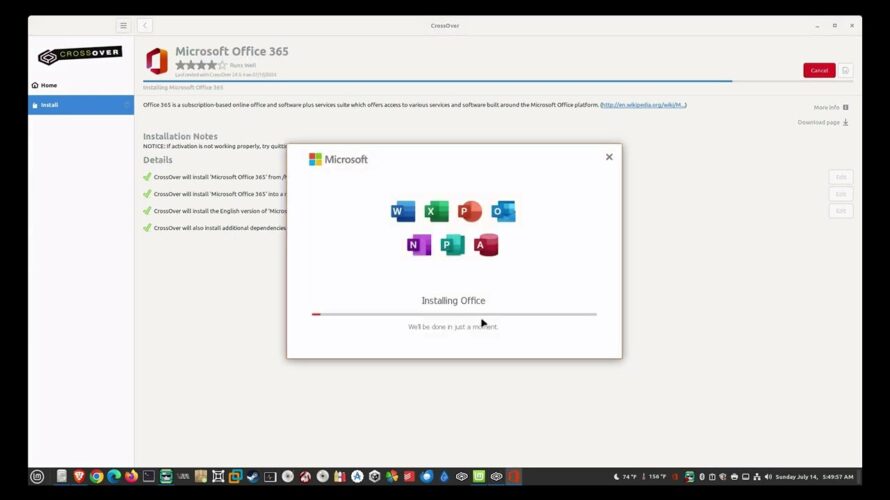This screenshot has height=500, width=890.
Task: Click the Office 365 app icon in header
Action: (157, 61)
